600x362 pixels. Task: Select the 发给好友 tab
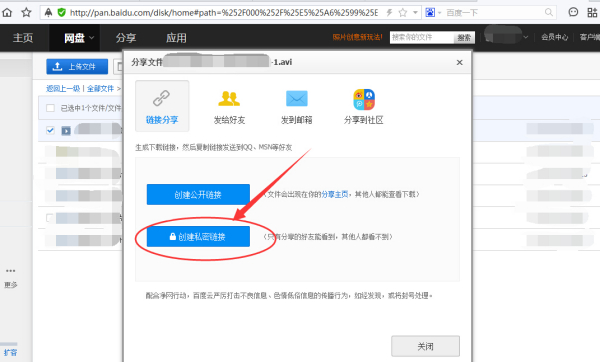(x=229, y=107)
